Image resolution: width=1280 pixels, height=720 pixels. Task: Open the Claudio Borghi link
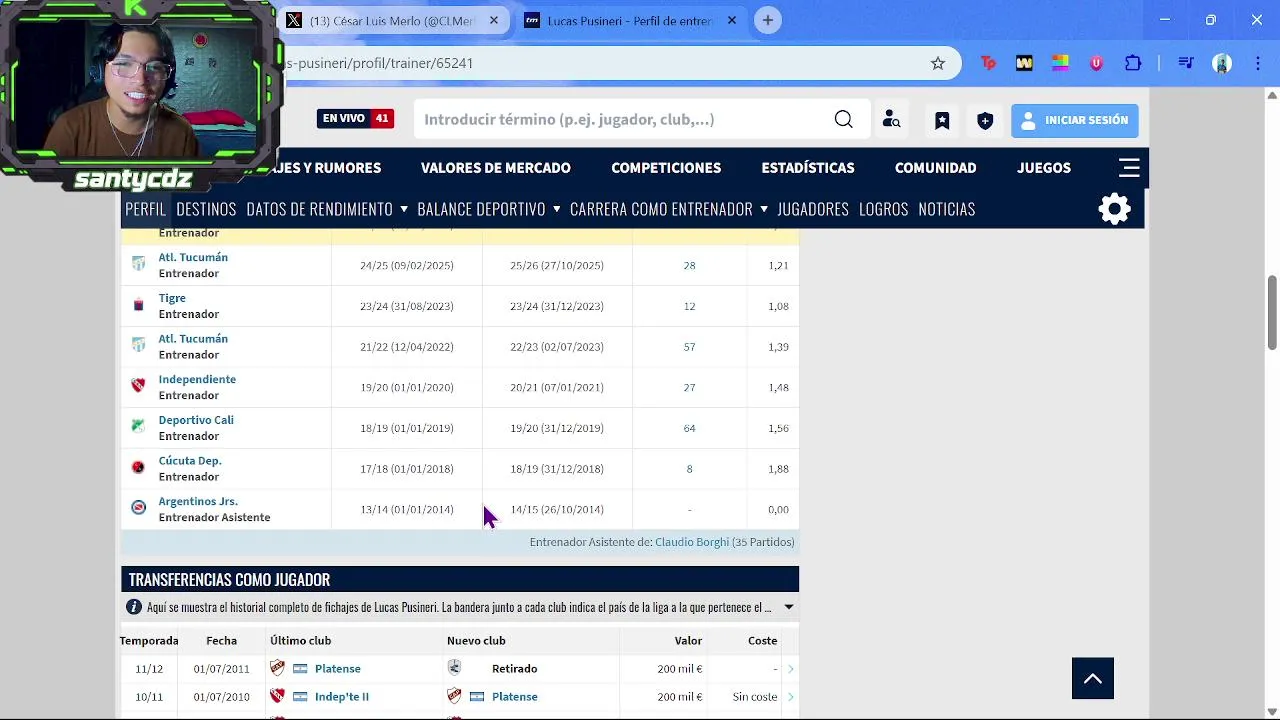[692, 542]
